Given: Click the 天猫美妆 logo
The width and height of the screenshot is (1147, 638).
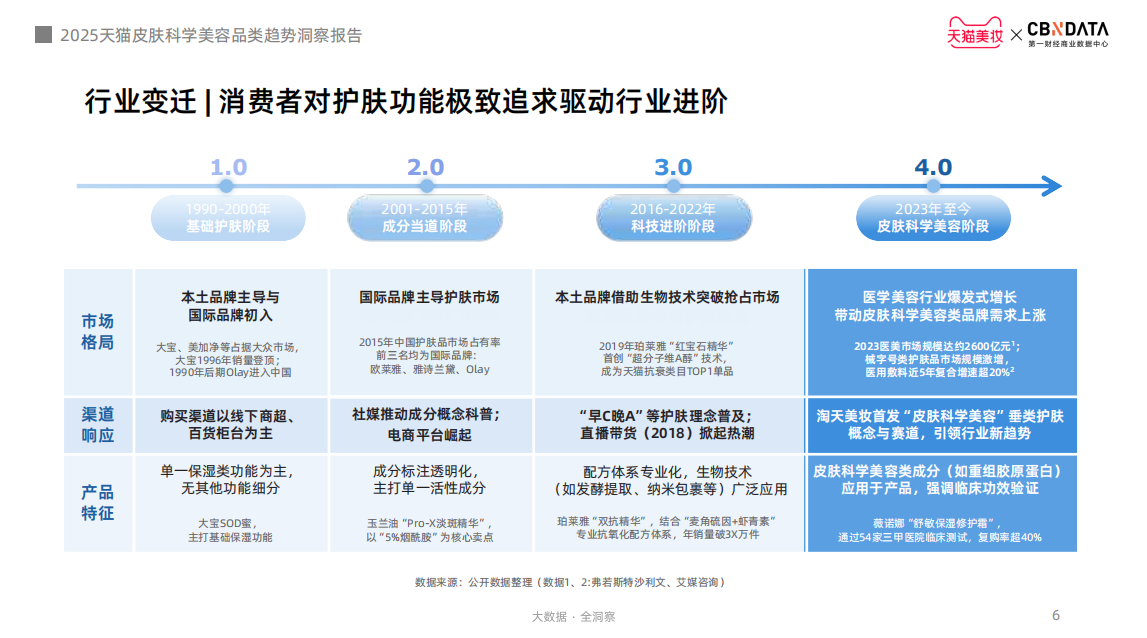Looking at the screenshot, I should (974, 33).
